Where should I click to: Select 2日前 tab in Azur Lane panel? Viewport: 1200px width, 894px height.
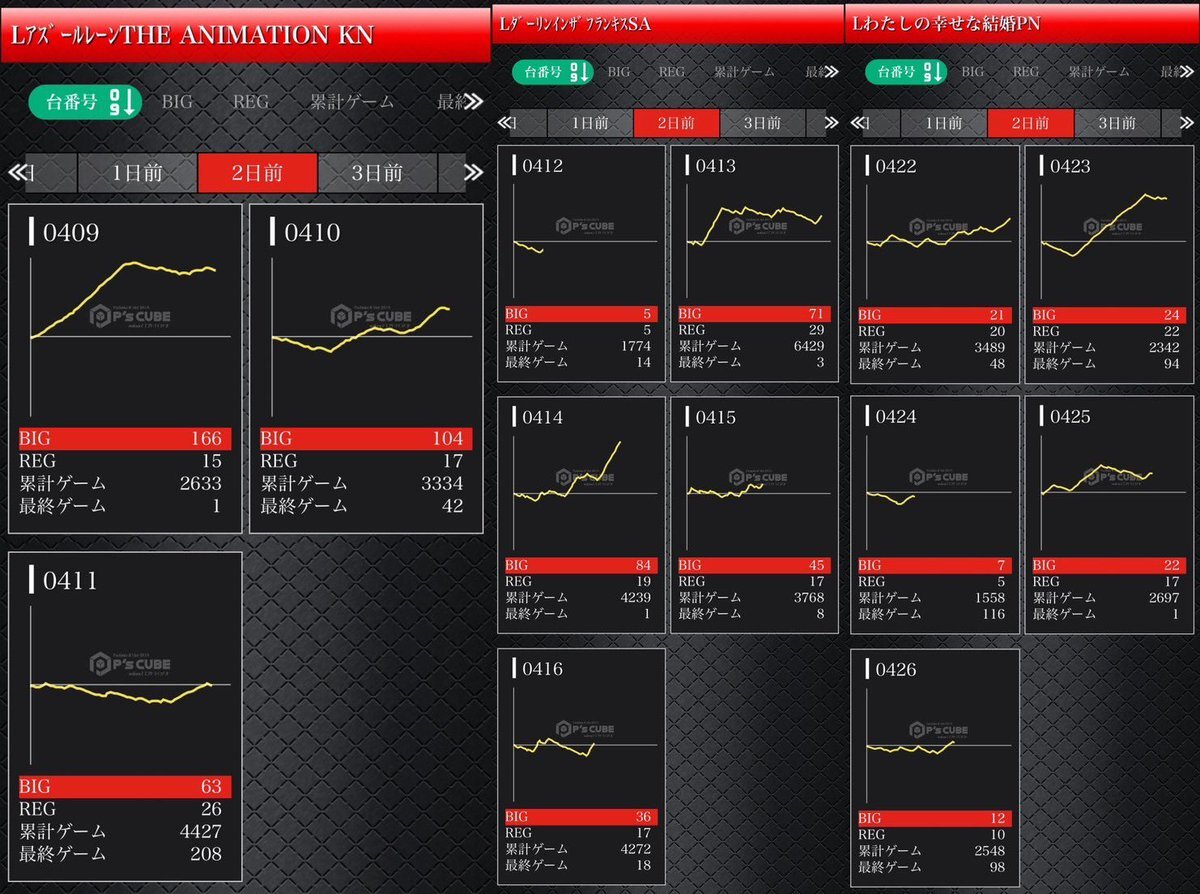[x=257, y=172]
